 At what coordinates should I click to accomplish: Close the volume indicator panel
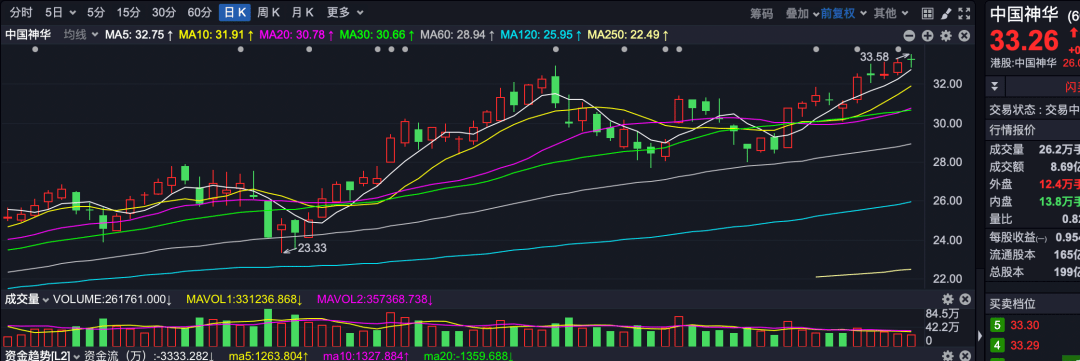pyautogui.click(x=965, y=299)
